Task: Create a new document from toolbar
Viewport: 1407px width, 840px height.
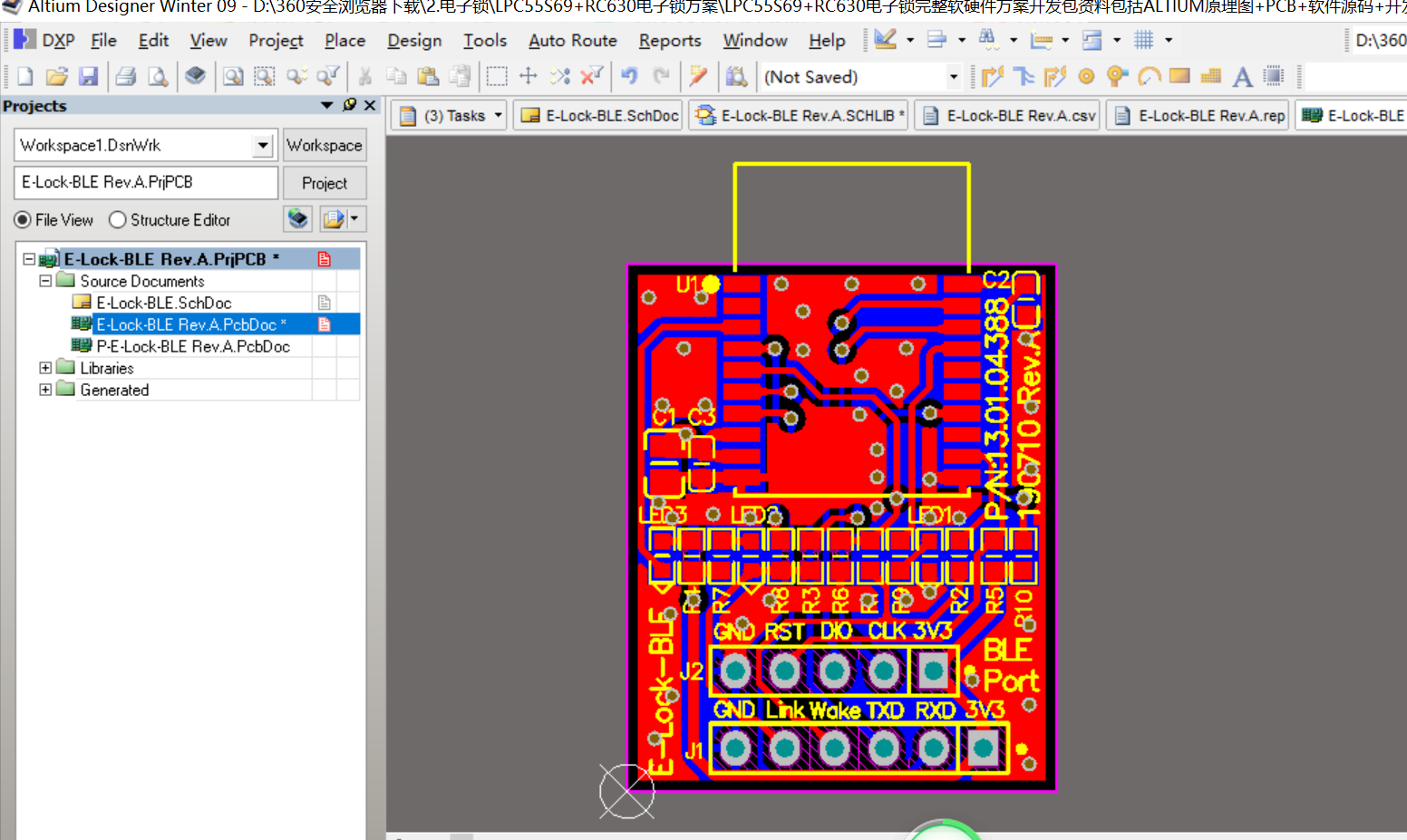Action: (25, 77)
